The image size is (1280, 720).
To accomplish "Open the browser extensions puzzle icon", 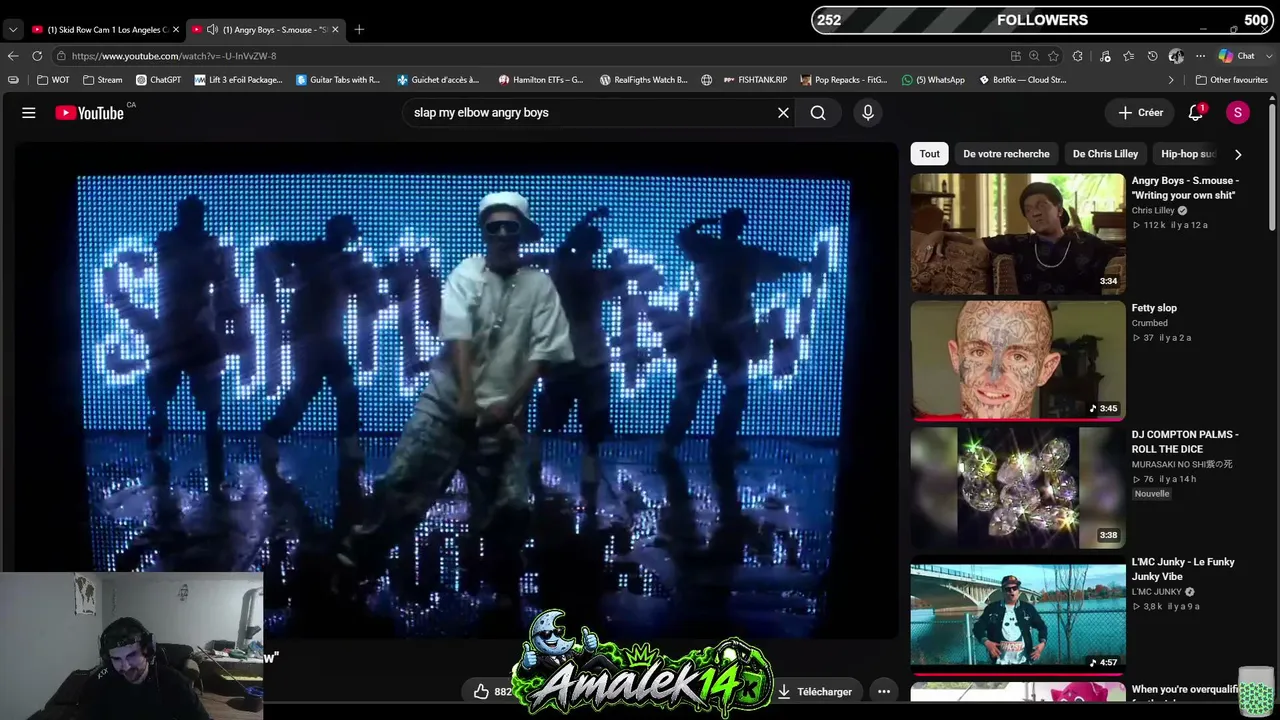I will (1078, 56).
